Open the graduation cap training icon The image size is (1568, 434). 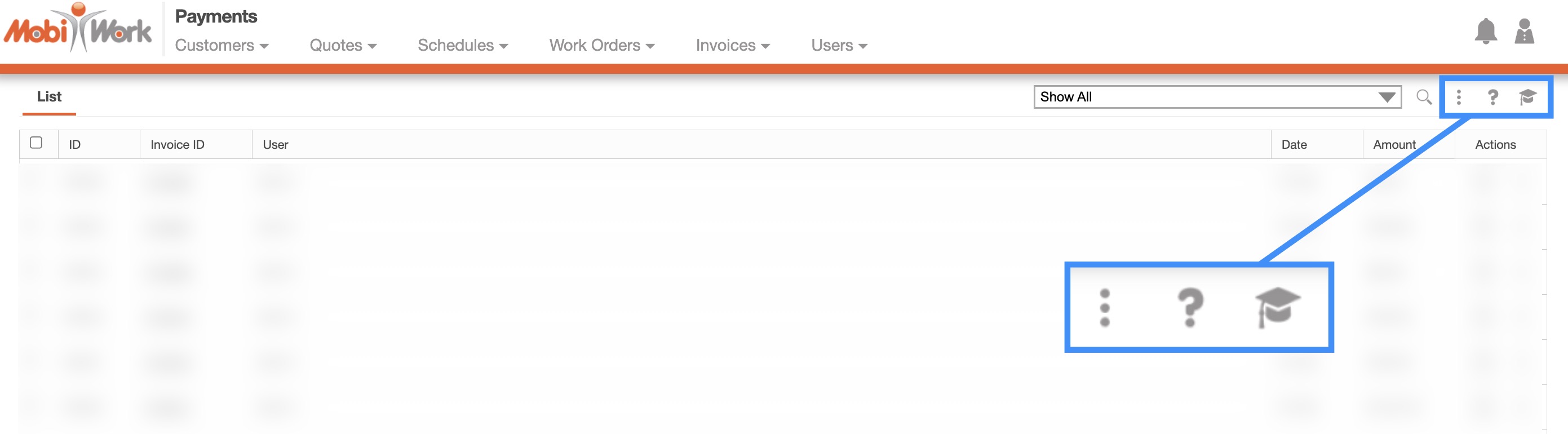point(1527,97)
